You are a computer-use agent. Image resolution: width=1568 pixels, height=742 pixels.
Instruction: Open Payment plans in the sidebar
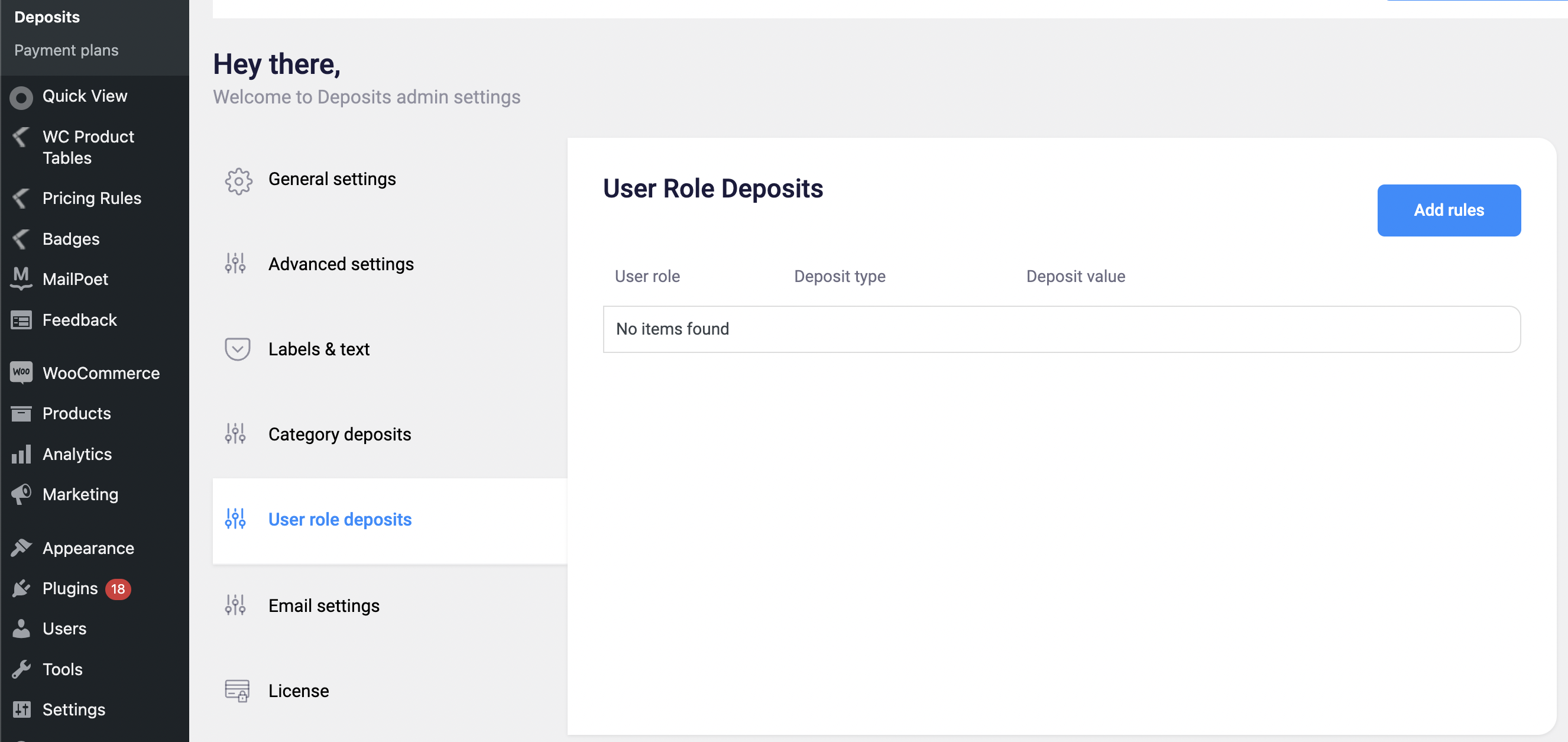[66, 50]
